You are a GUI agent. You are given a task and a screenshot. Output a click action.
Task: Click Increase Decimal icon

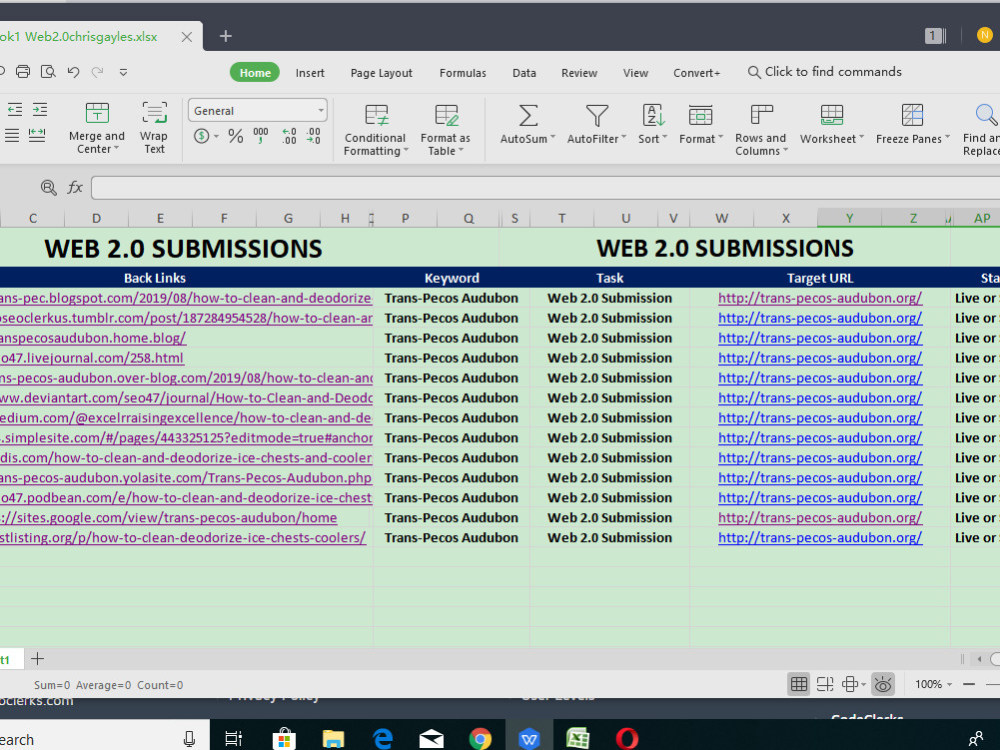(x=289, y=136)
